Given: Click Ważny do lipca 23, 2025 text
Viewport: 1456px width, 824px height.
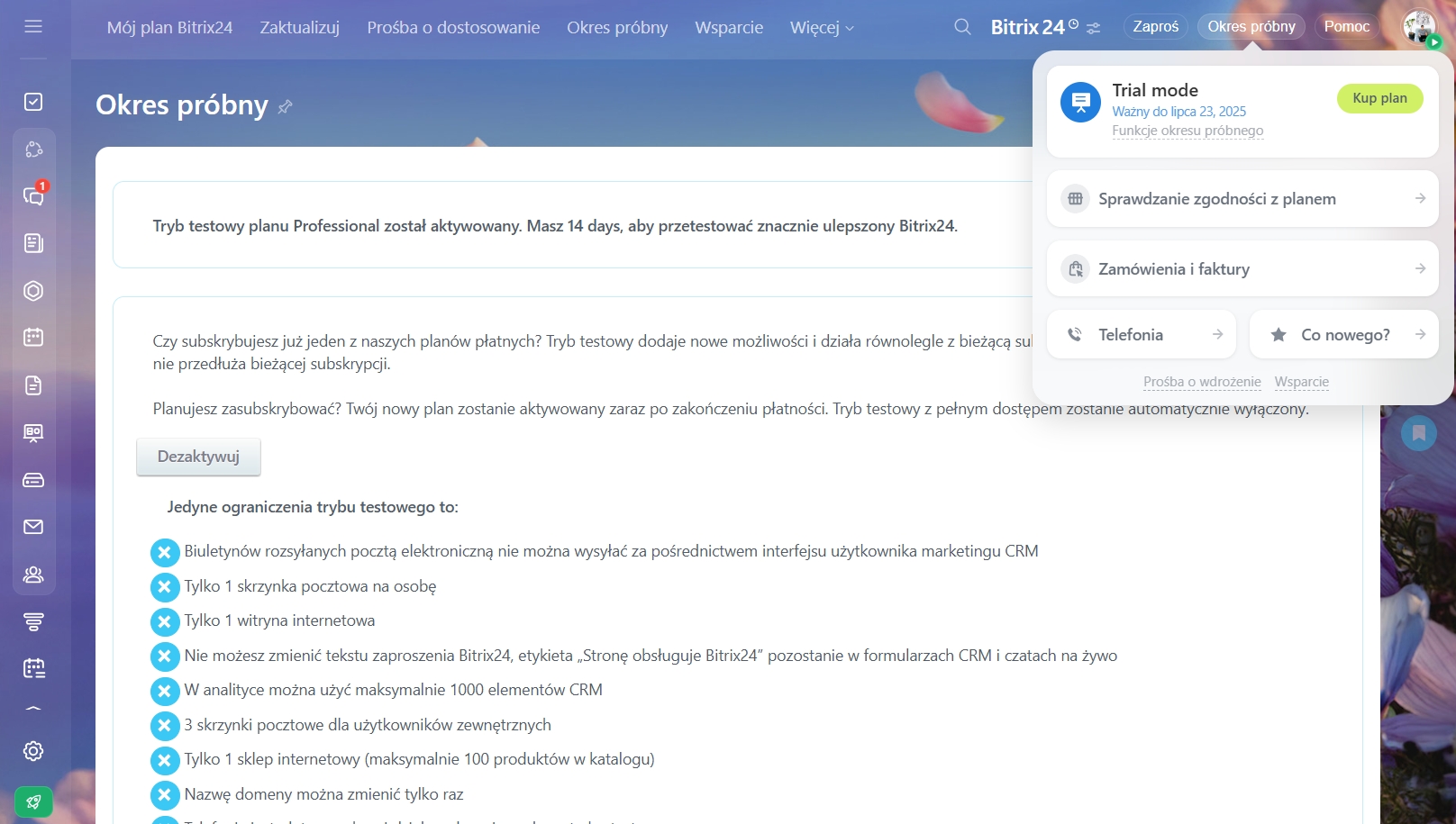Looking at the screenshot, I should point(1178,112).
